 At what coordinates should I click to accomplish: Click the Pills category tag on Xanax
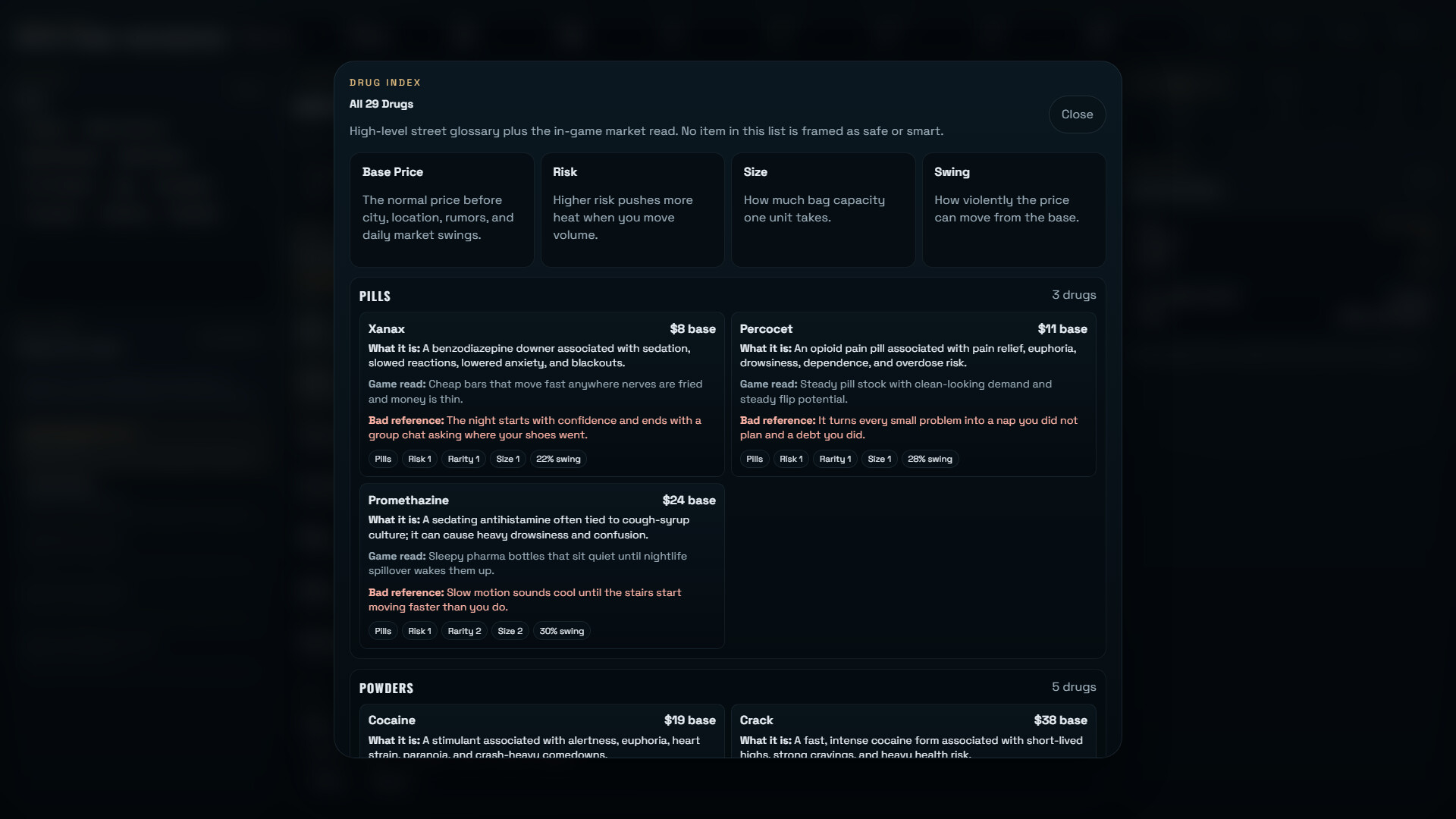tap(383, 459)
